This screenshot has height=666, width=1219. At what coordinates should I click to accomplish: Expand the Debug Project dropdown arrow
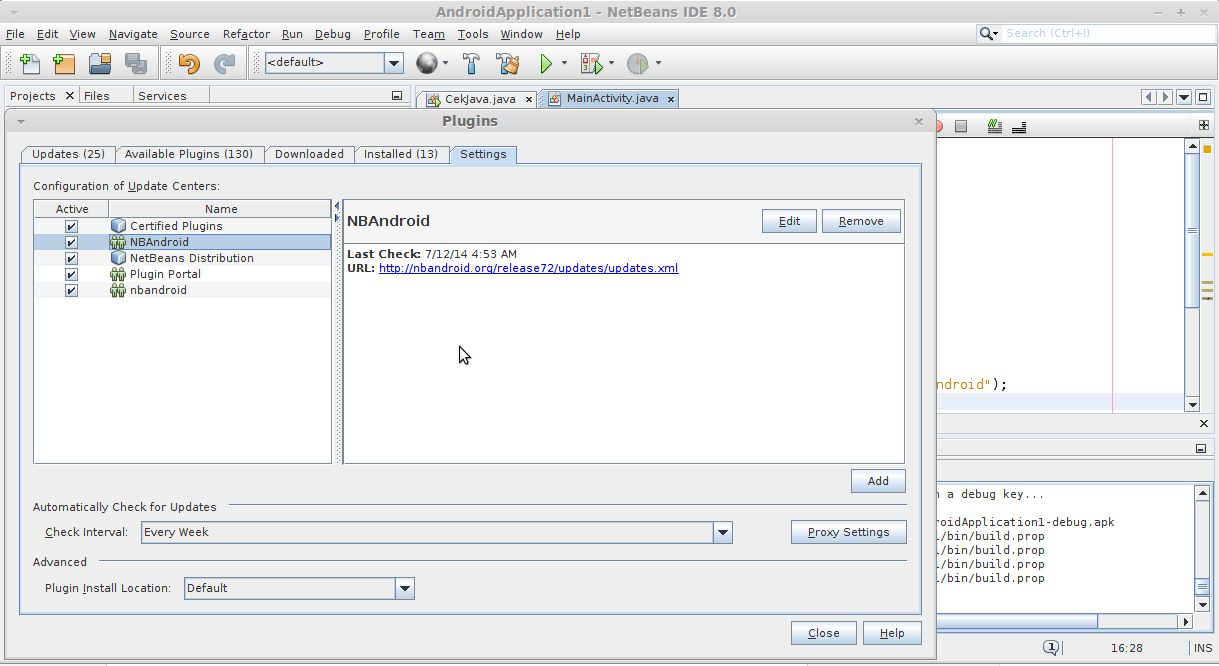point(611,64)
